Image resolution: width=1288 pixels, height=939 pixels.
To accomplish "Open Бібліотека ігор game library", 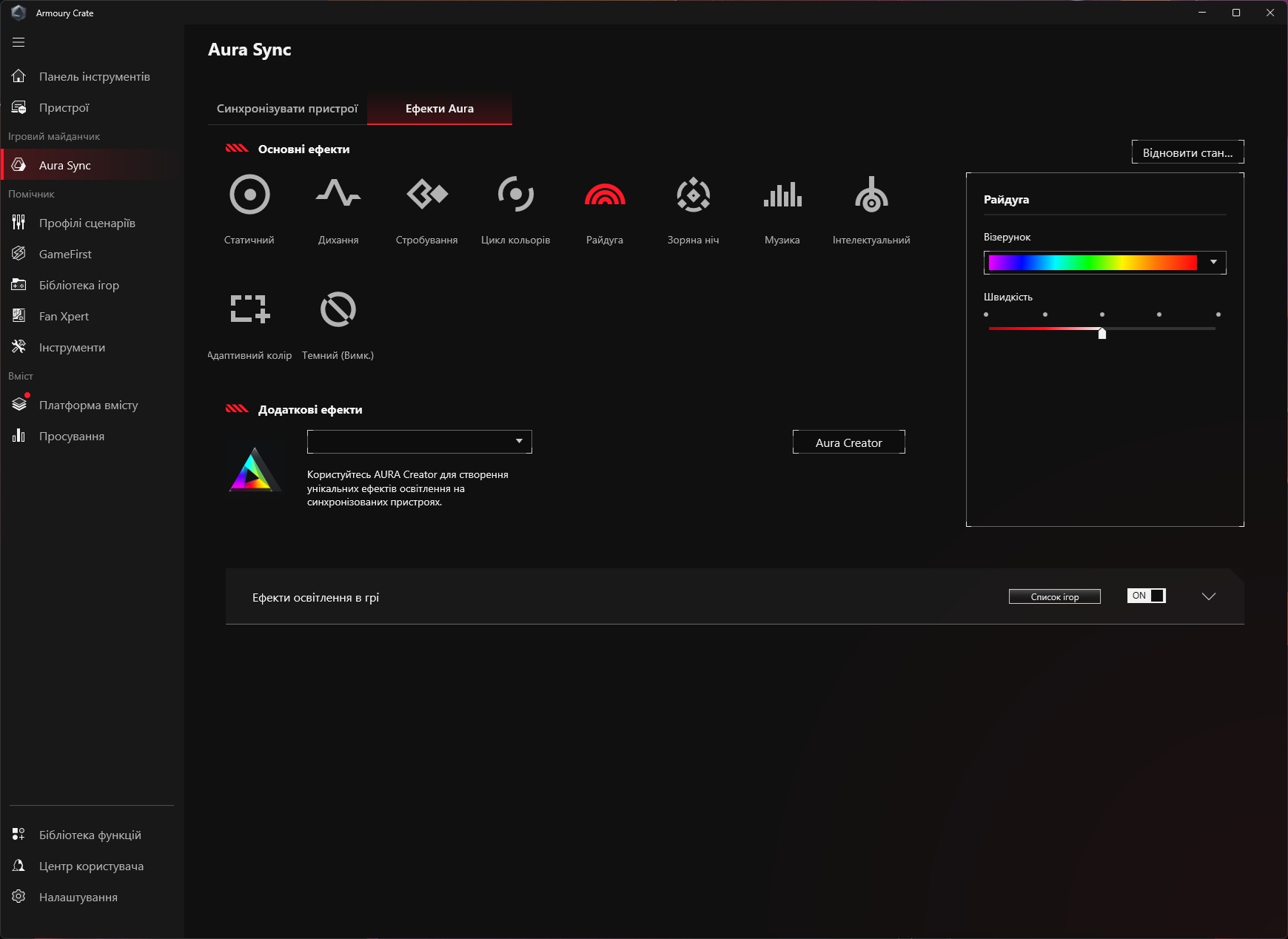I will (93, 285).
